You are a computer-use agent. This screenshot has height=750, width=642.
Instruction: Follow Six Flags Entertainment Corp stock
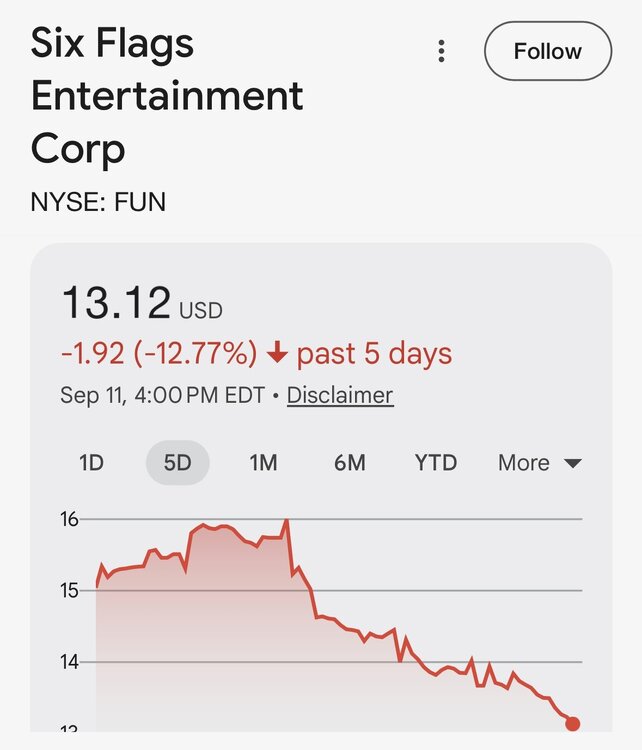548,51
